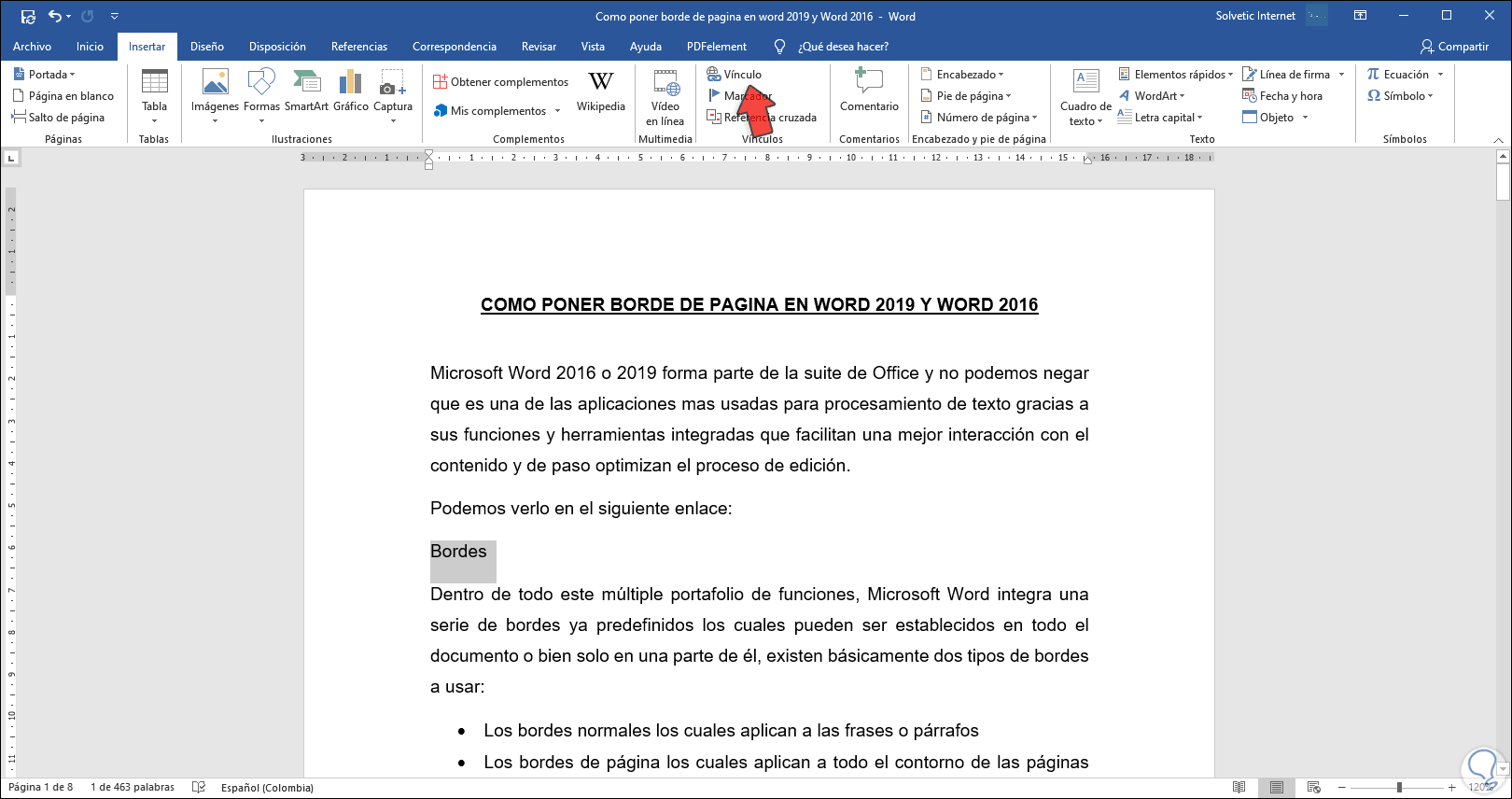Open Ribbon Display Options icon
Screen dimensions: 1512x799
[1361, 16]
